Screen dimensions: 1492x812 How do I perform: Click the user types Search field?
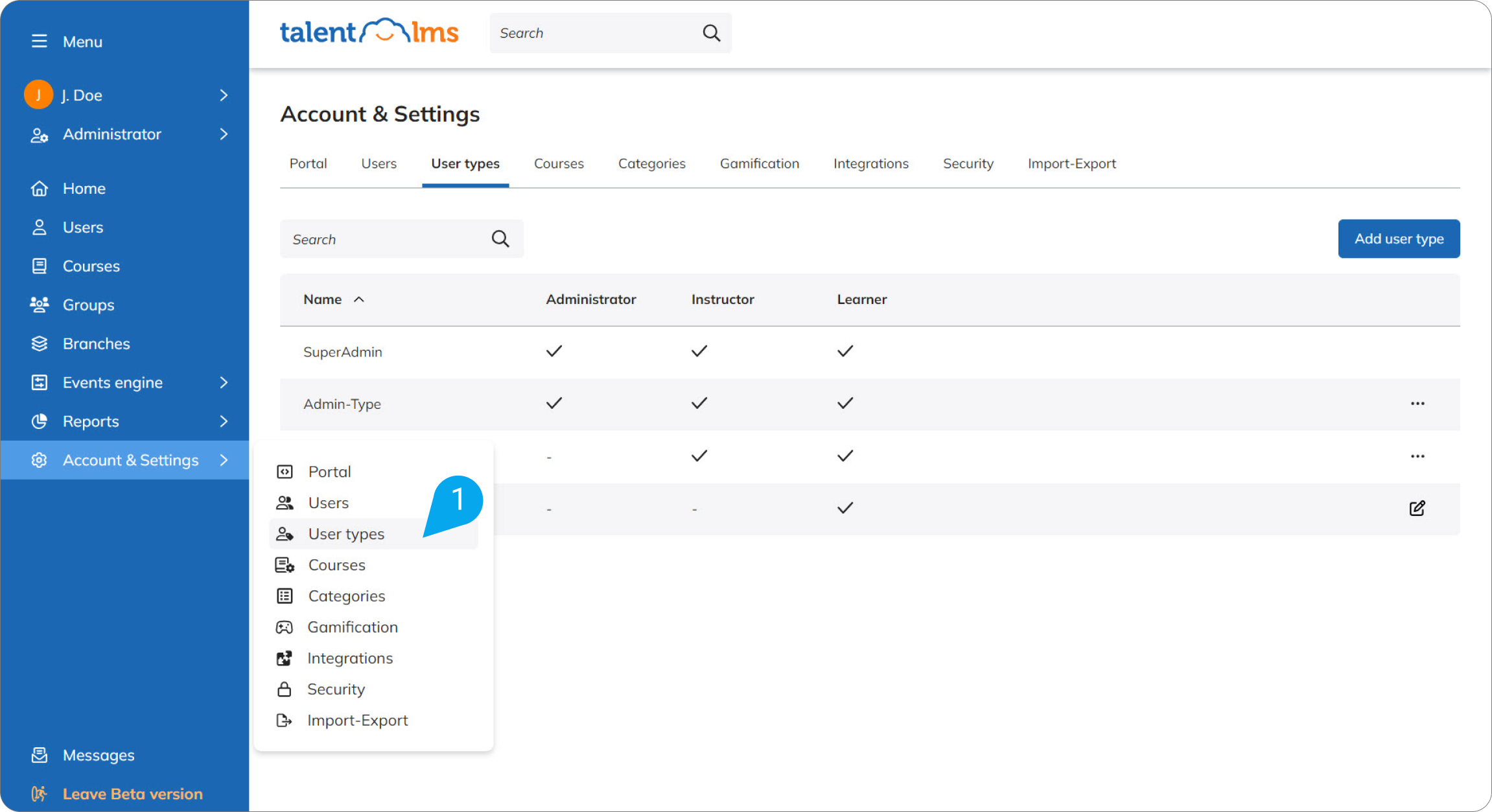(401, 239)
